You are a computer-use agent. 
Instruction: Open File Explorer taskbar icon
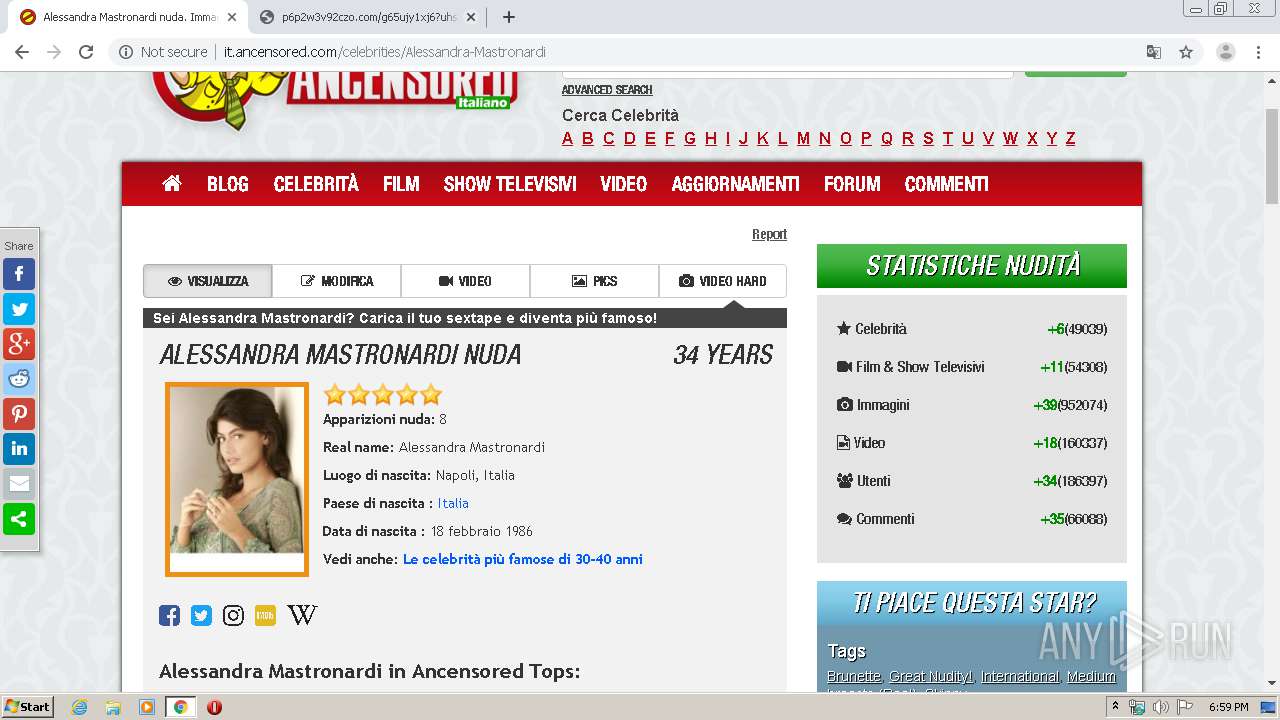pos(113,707)
